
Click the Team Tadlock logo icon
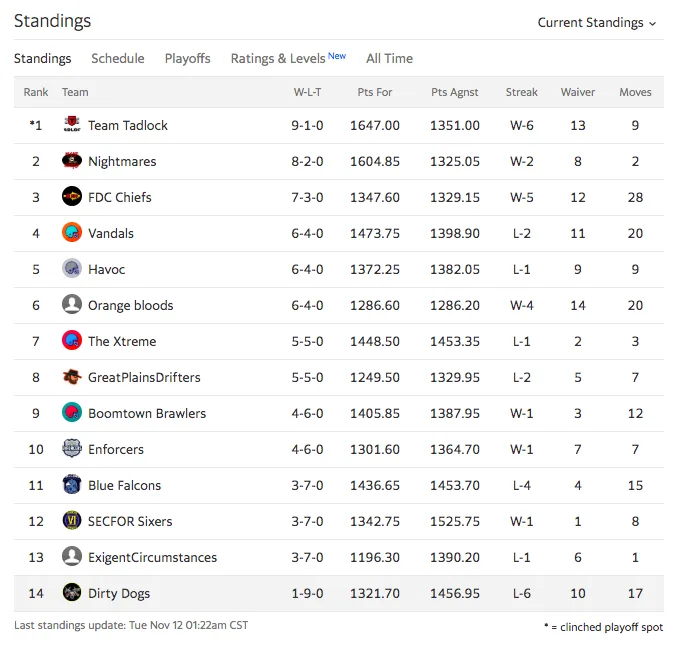[72, 125]
